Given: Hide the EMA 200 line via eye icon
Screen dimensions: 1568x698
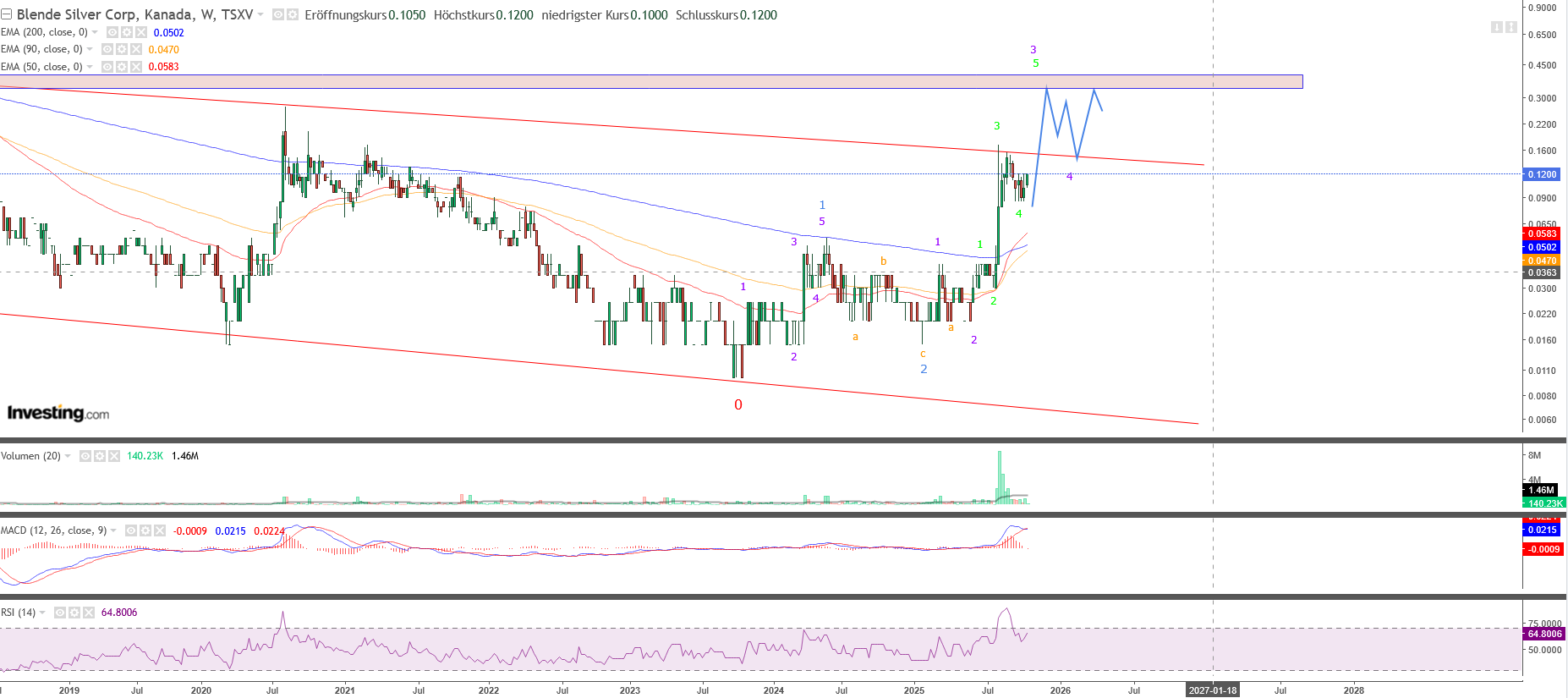Looking at the screenshot, I should click(x=112, y=32).
